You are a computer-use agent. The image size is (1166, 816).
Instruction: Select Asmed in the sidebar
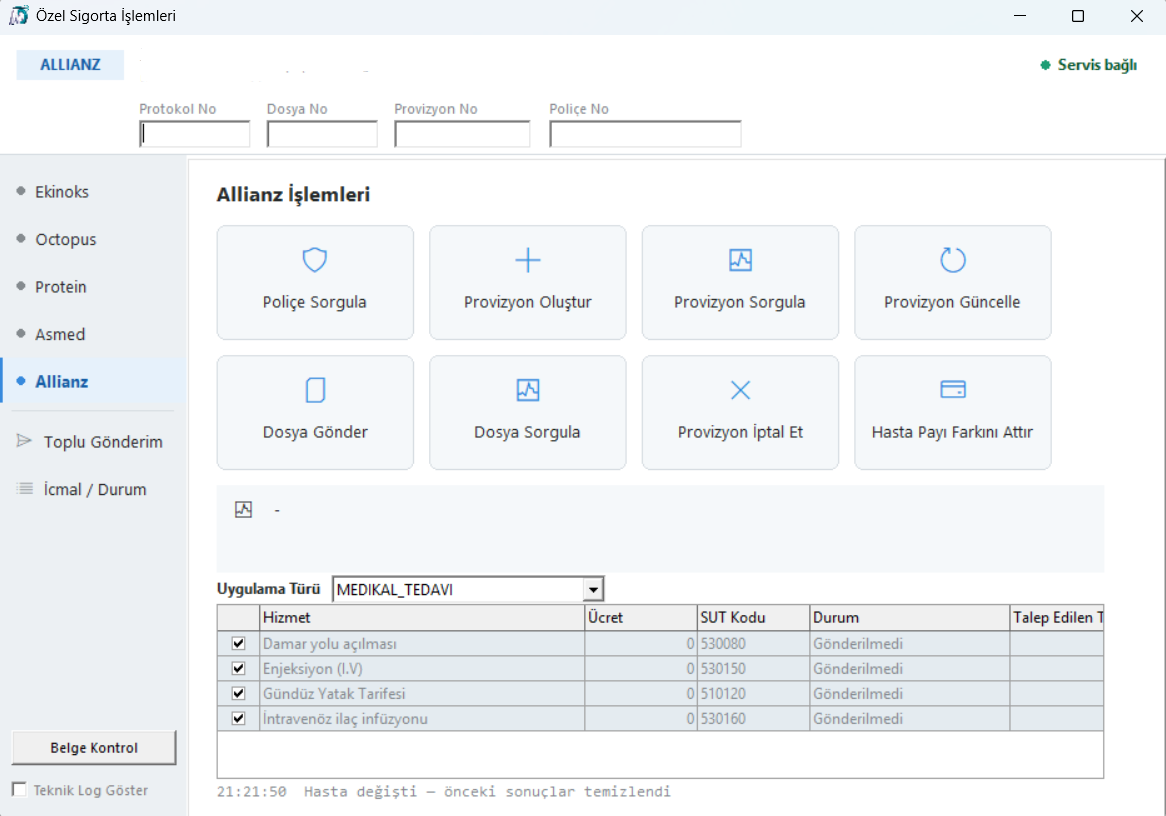[x=93, y=335]
